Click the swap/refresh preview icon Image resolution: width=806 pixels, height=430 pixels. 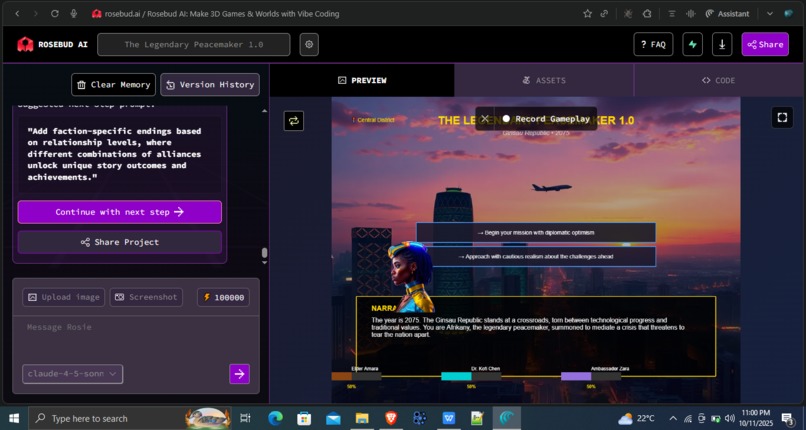coord(294,121)
